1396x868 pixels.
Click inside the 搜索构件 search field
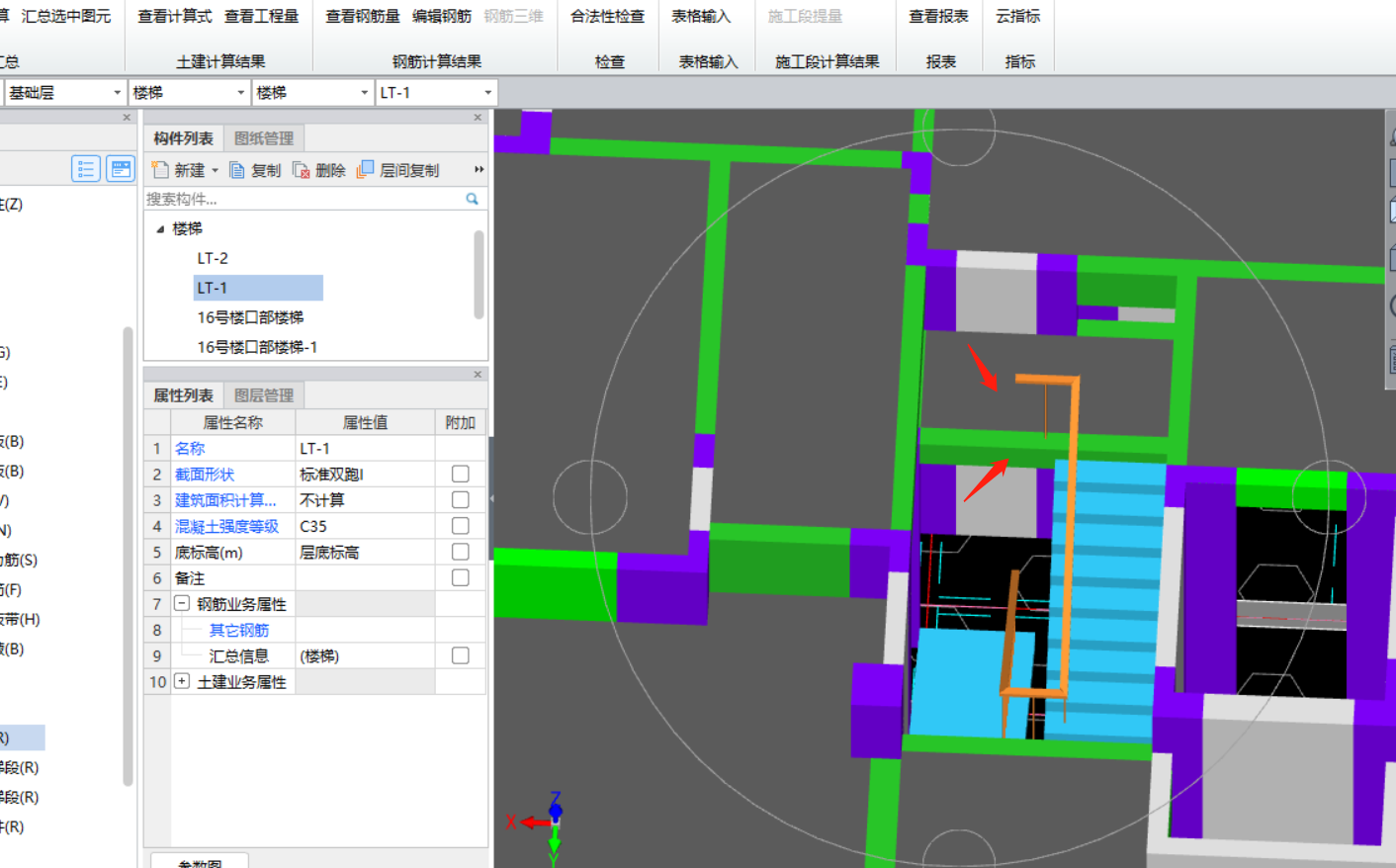pyautogui.click(x=304, y=199)
